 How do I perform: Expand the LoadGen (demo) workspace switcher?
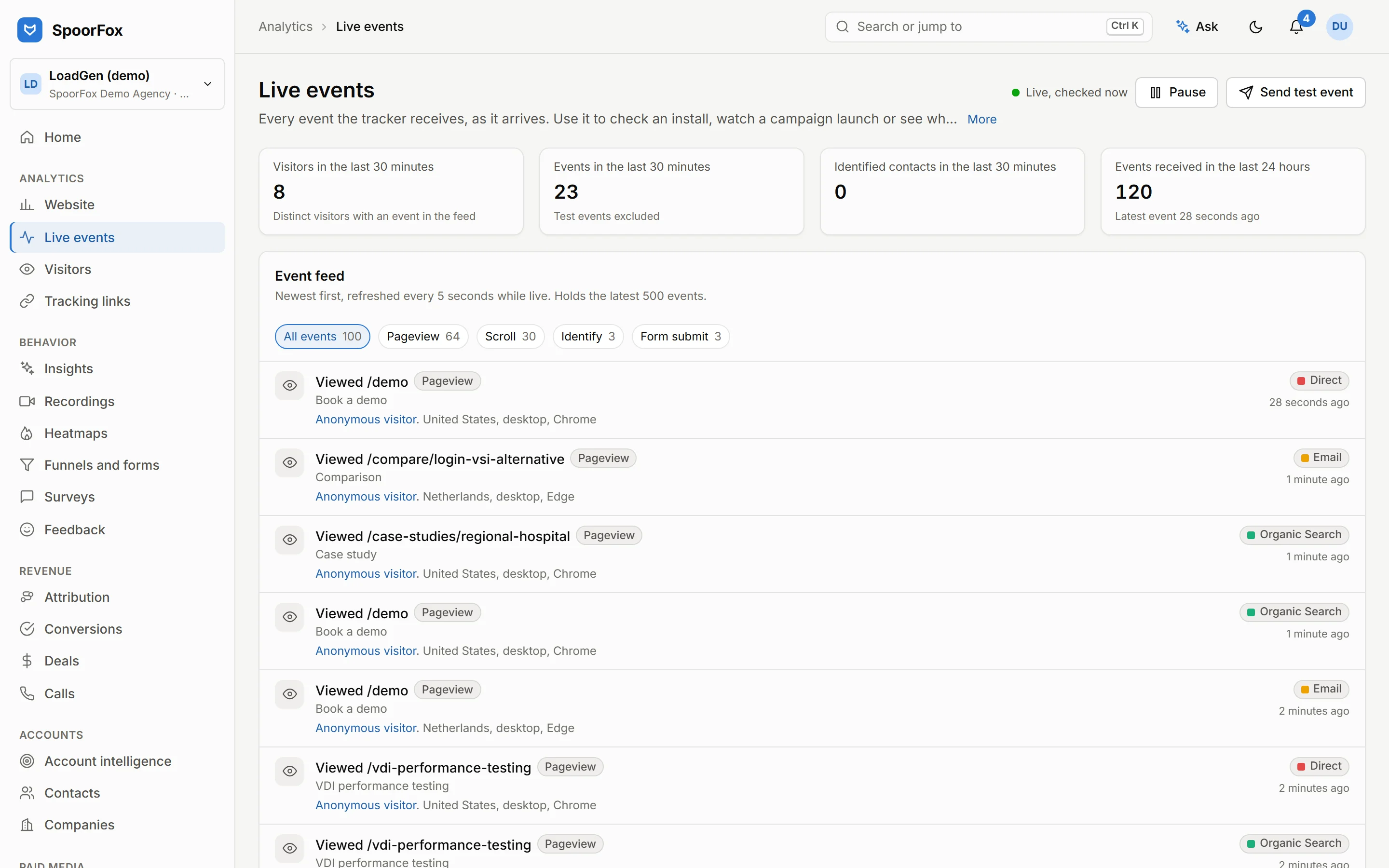pyautogui.click(x=117, y=84)
